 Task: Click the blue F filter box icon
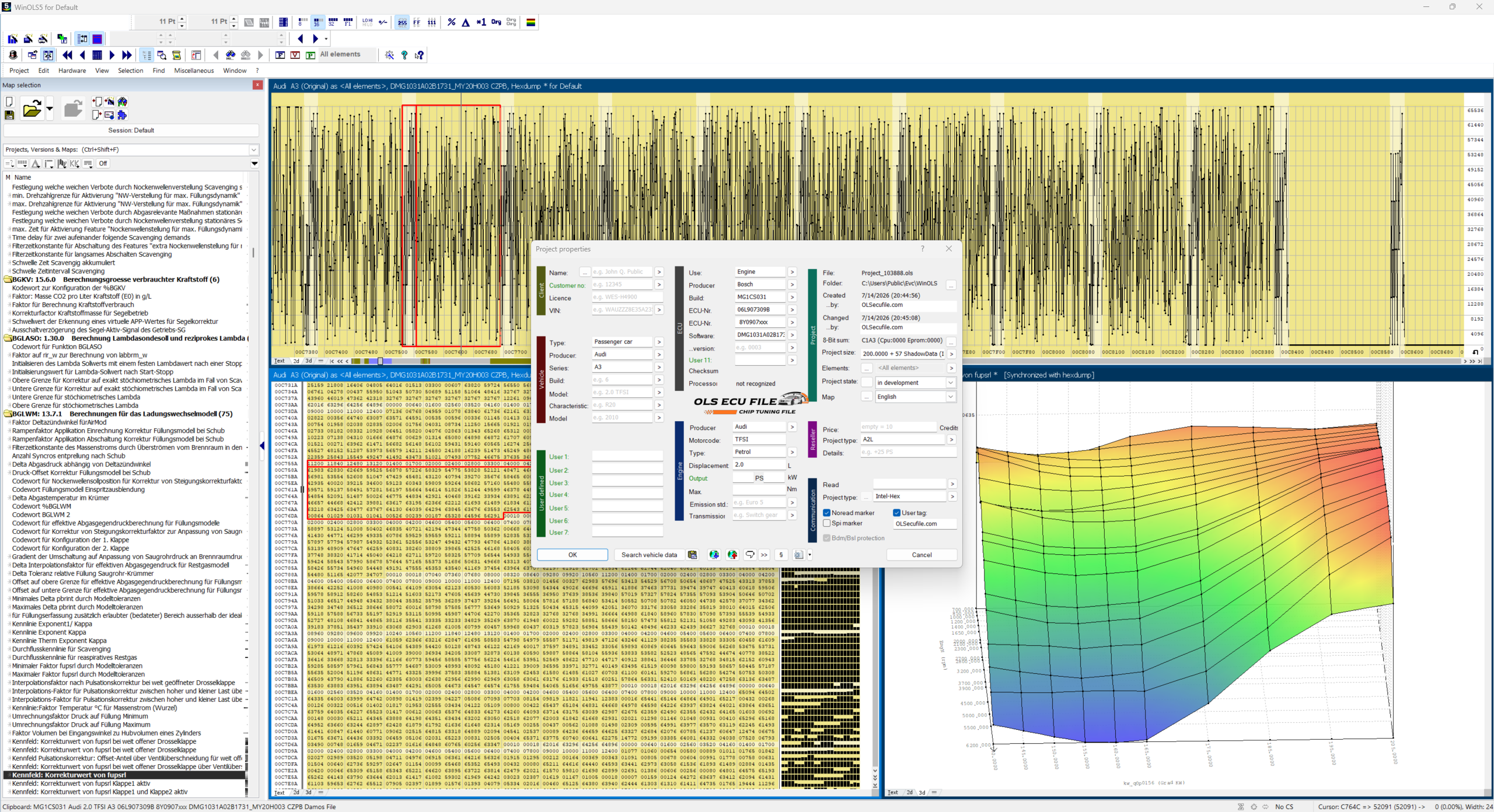click(280, 55)
